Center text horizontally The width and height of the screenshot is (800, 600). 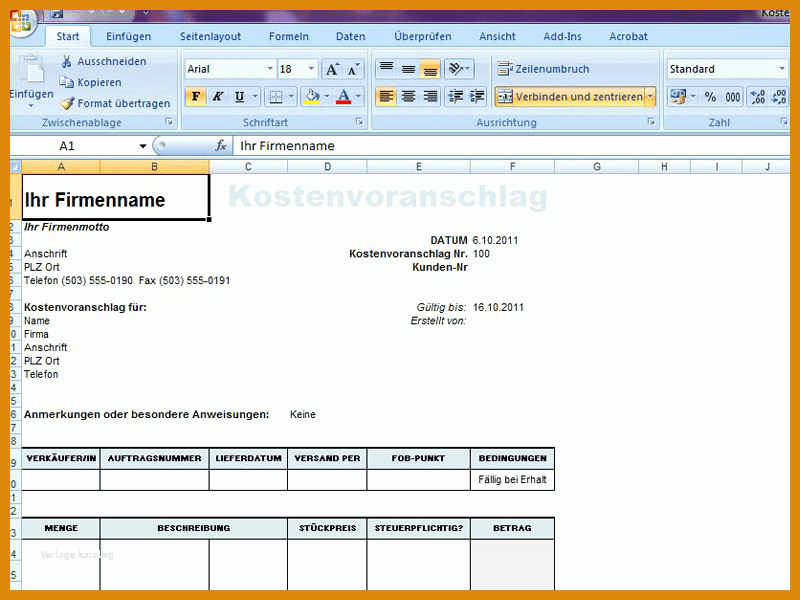point(408,96)
